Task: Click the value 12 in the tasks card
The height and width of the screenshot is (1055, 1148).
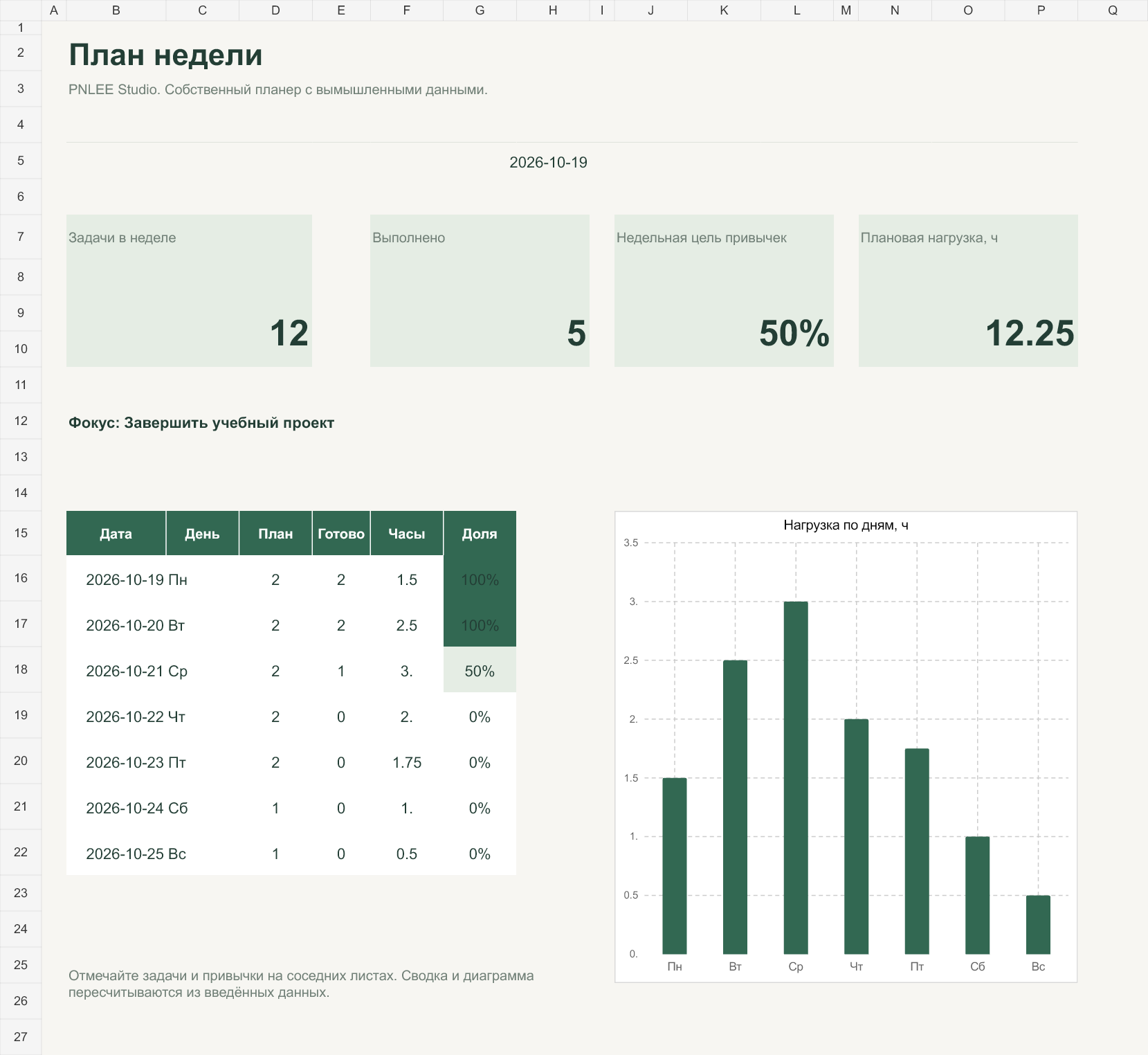Action: tap(289, 333)
